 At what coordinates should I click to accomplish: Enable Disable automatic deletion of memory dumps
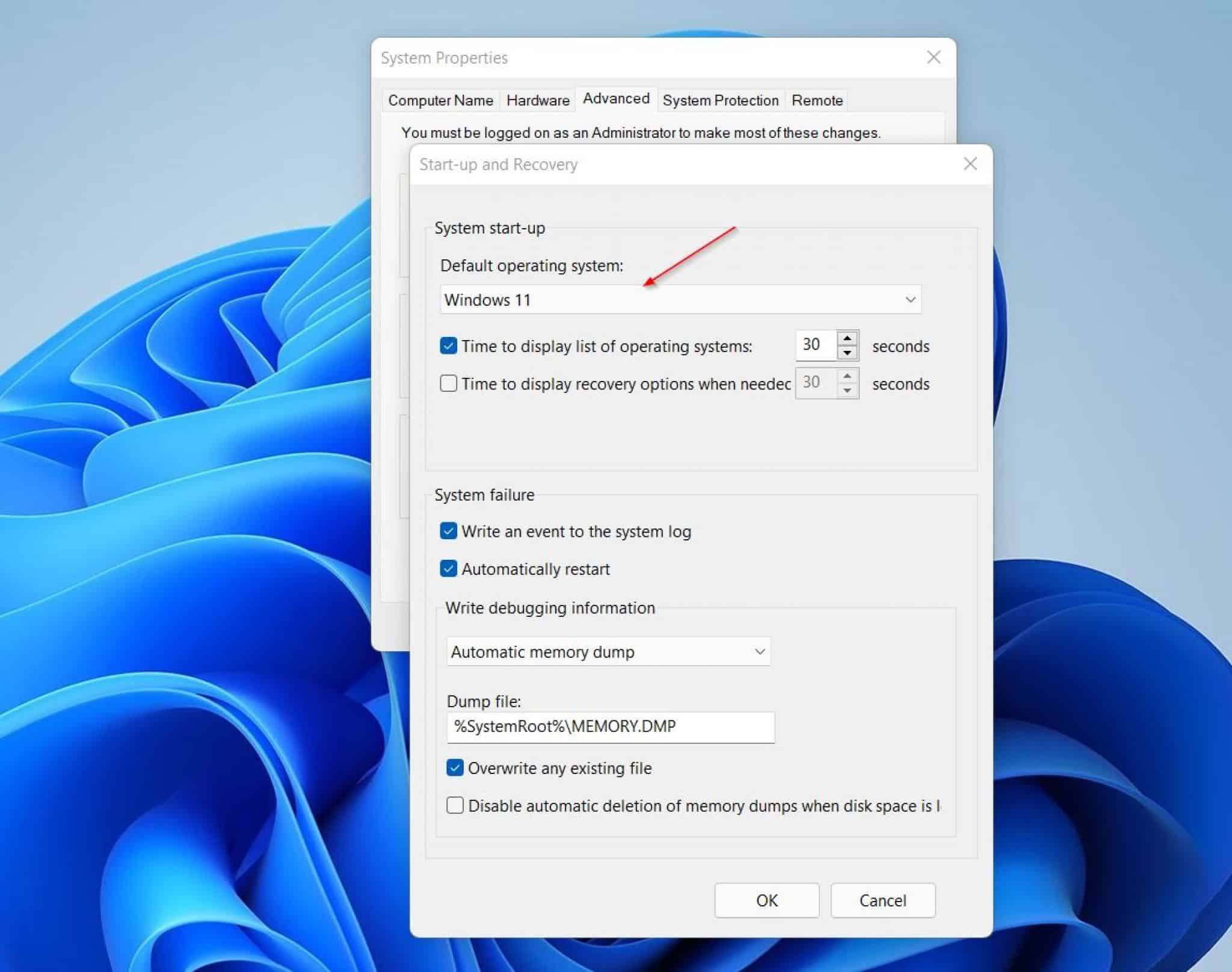[x=455, y=806]
